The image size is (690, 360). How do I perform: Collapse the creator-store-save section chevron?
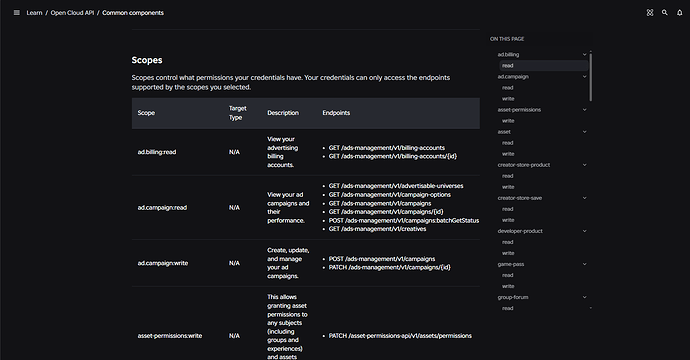tap(584, 198)
